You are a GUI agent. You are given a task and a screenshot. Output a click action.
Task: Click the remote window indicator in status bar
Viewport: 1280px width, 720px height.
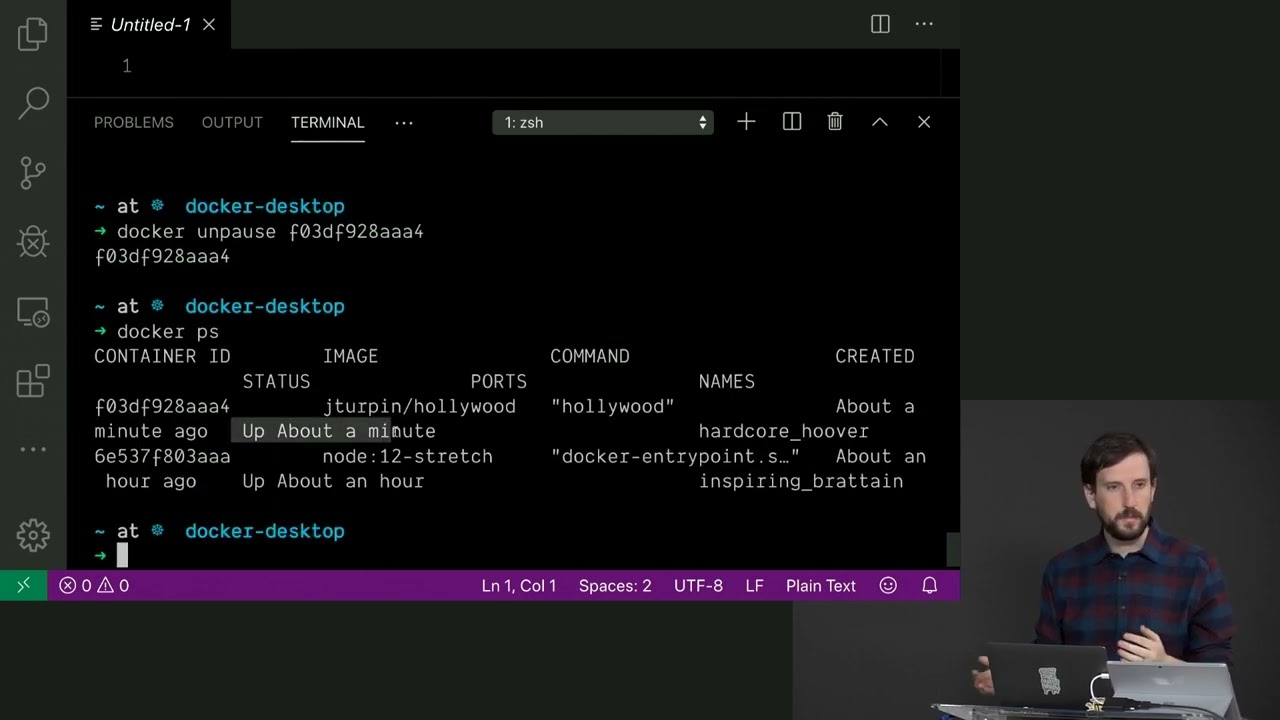tap(23, 585)
